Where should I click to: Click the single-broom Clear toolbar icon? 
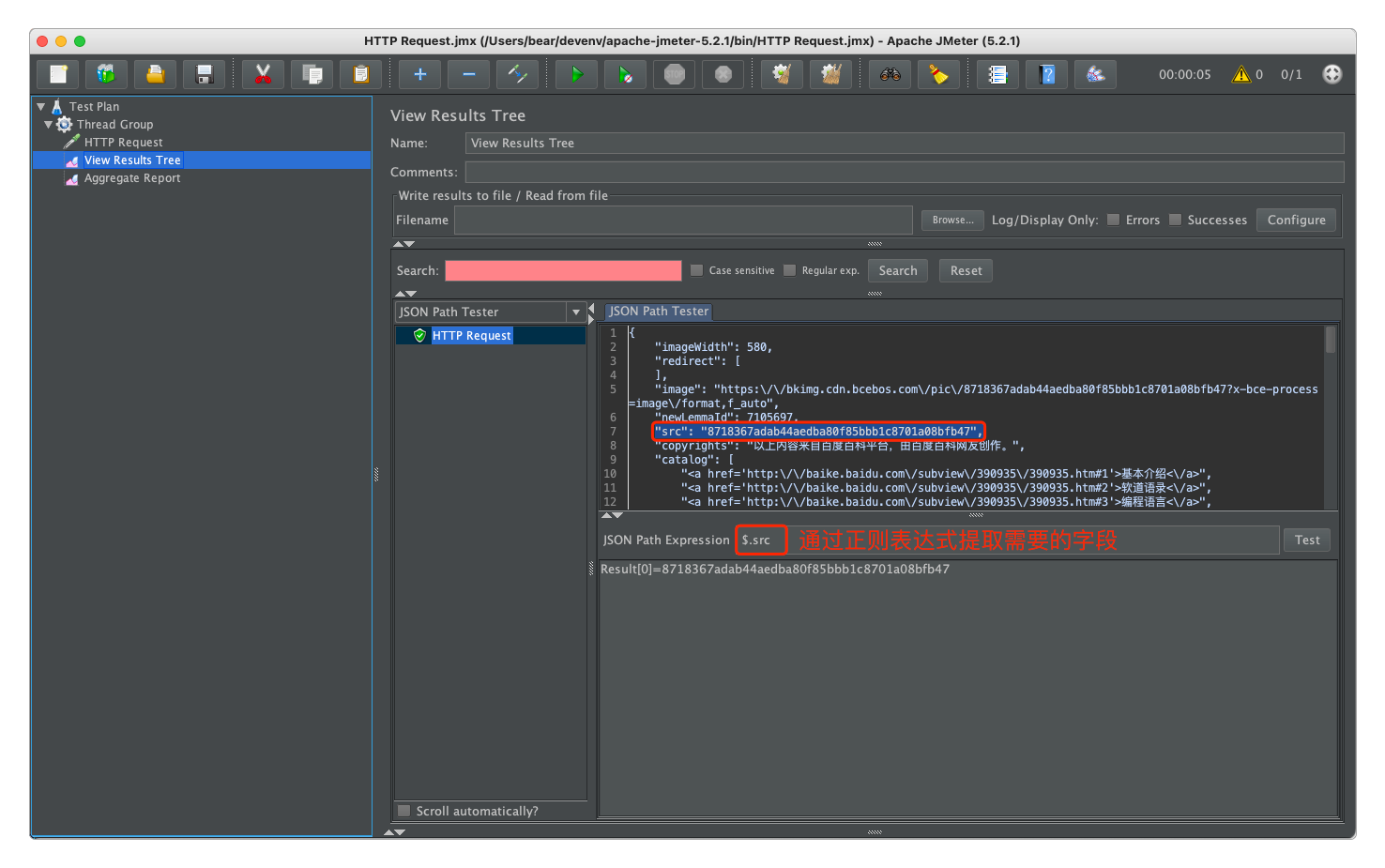[783, 74]
